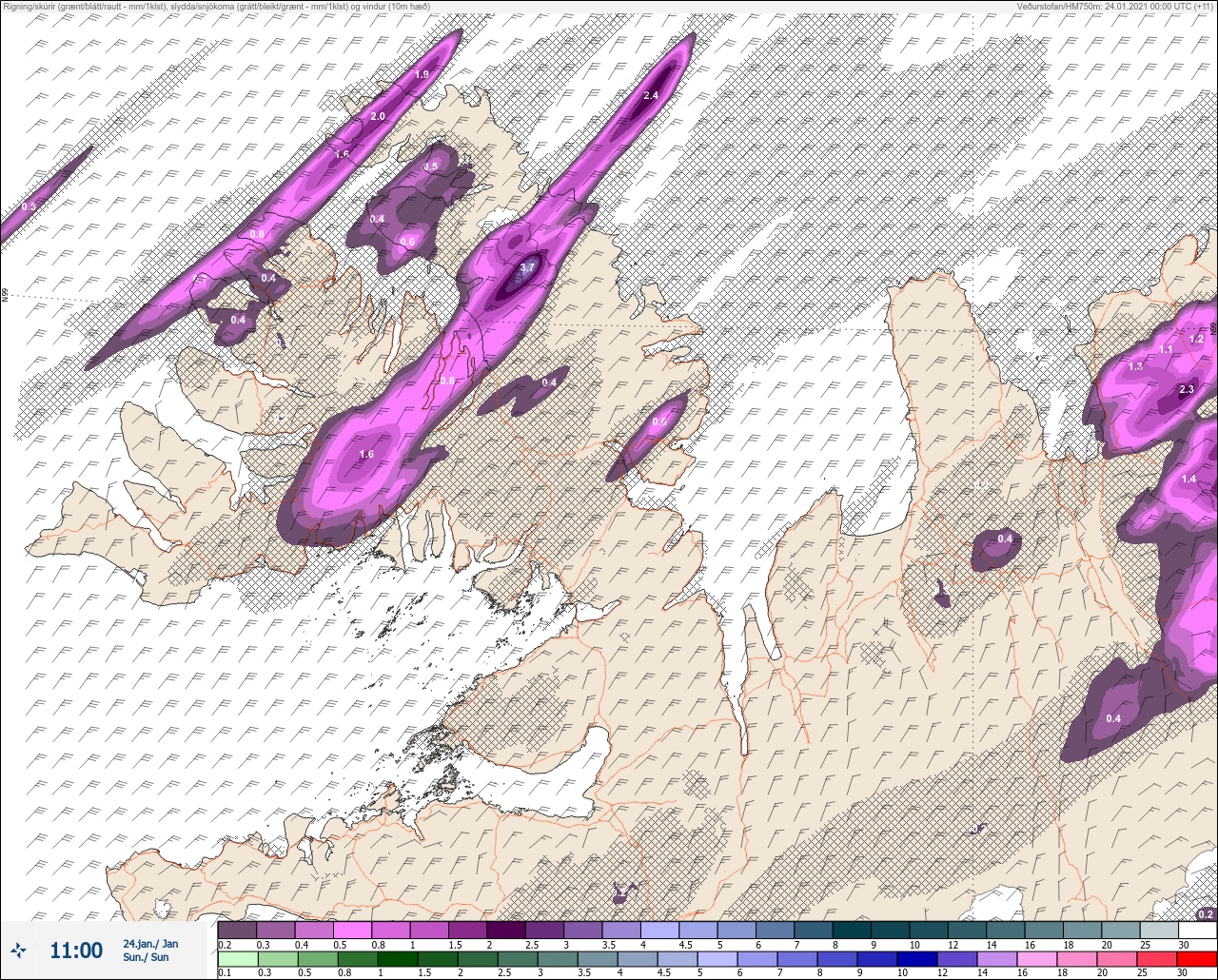1218x980 pixels.
Task: Select the 2.3 value near the eastern edge
Action: [x=1187, y=389]
